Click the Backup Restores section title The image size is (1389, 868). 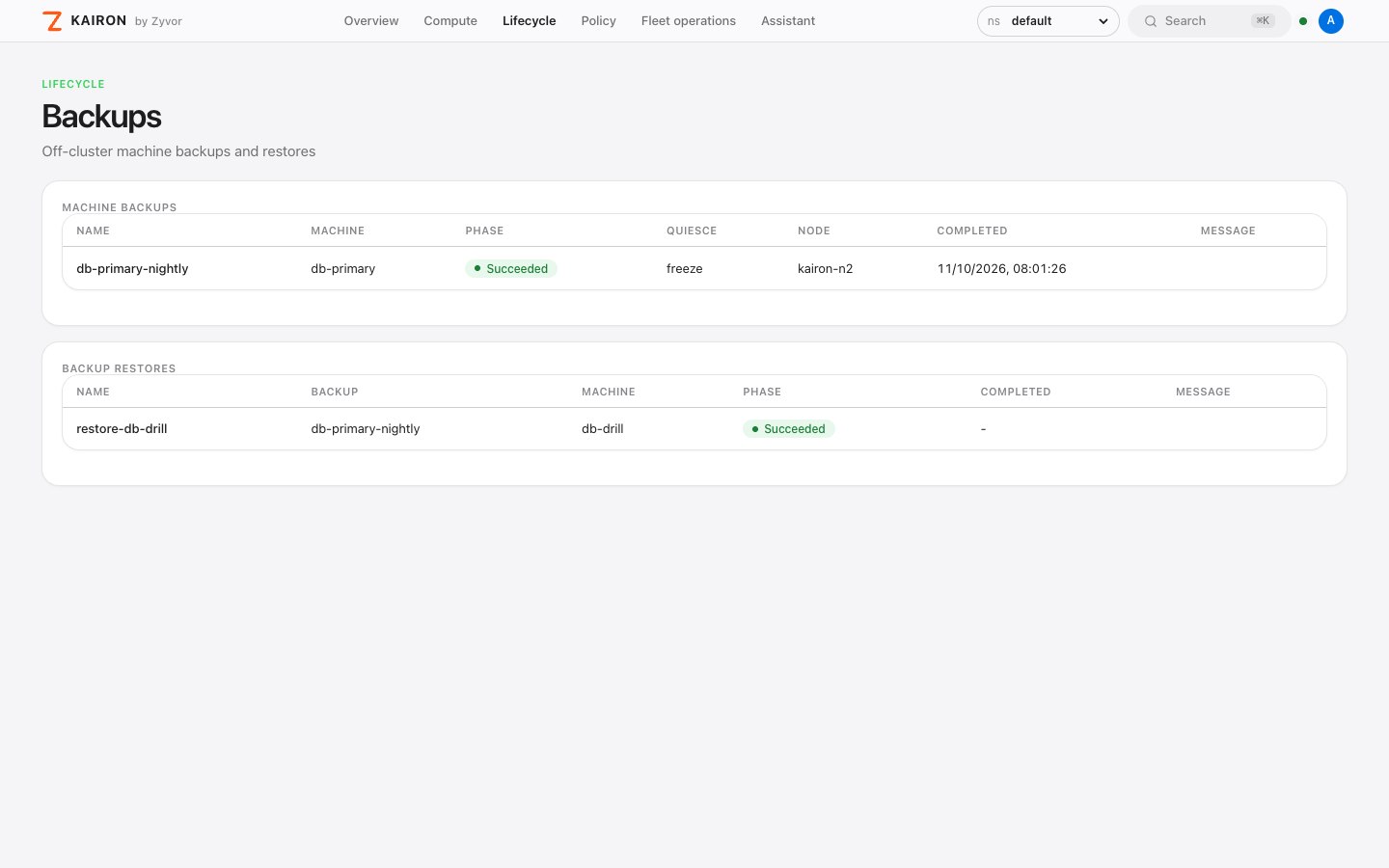click(x=119, y=368)
